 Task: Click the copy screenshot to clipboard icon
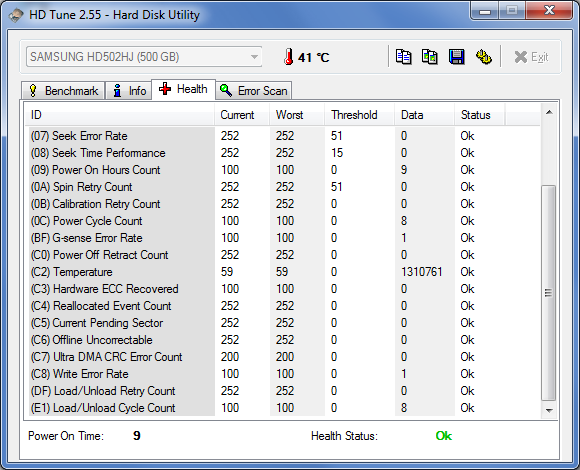430,57
